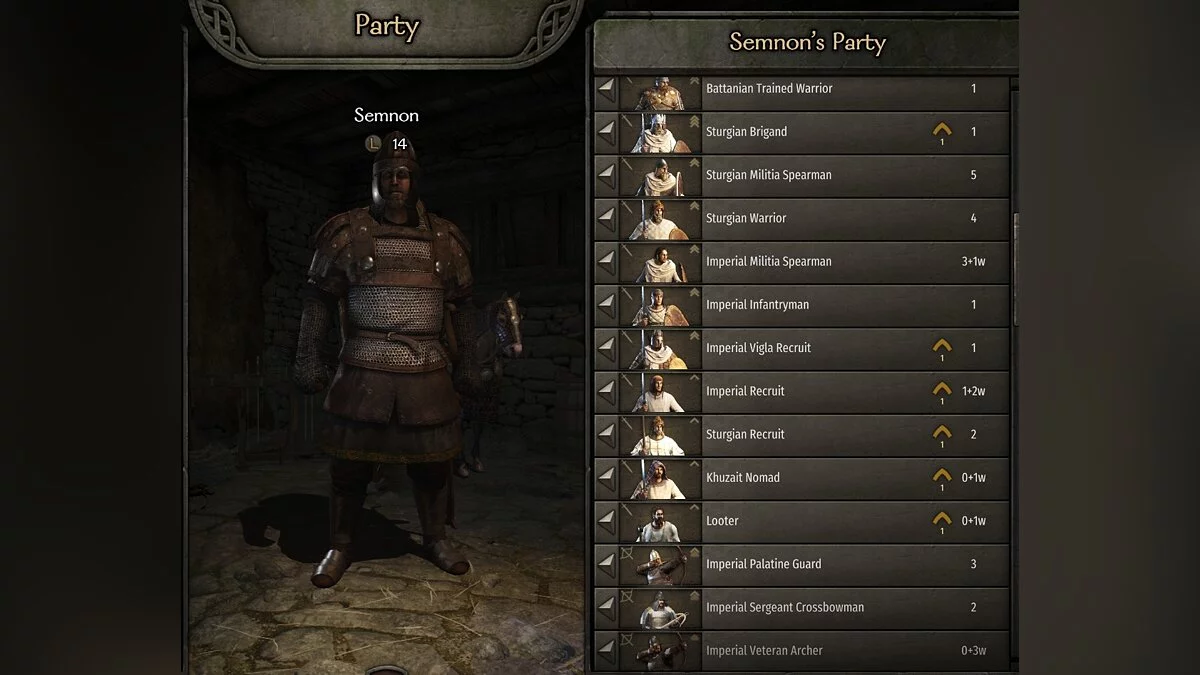This screenshot has width=1200, height=675.
Task: Select the Sturgian Militia Spearman row
Action: 802,175
